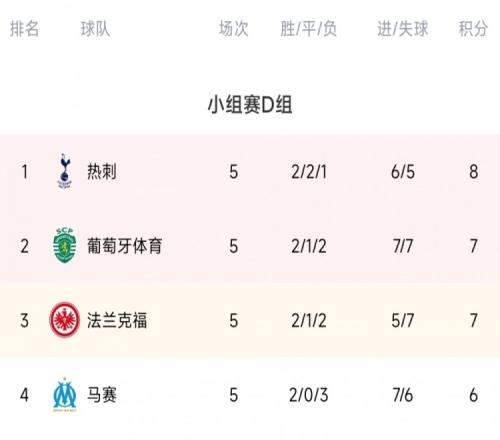Click Sporting's 7/7 goals value
The image size is (500, 440).
[x=403, y=246]
